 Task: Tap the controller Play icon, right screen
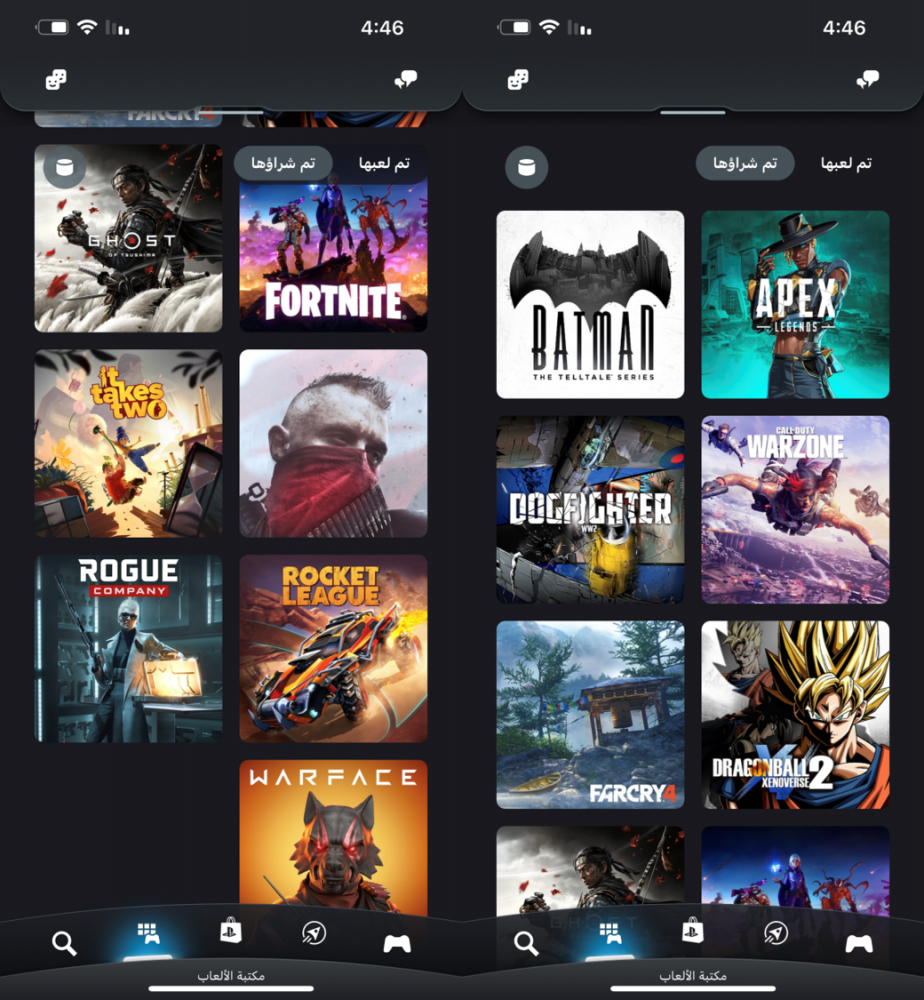(x=858, y=943)
